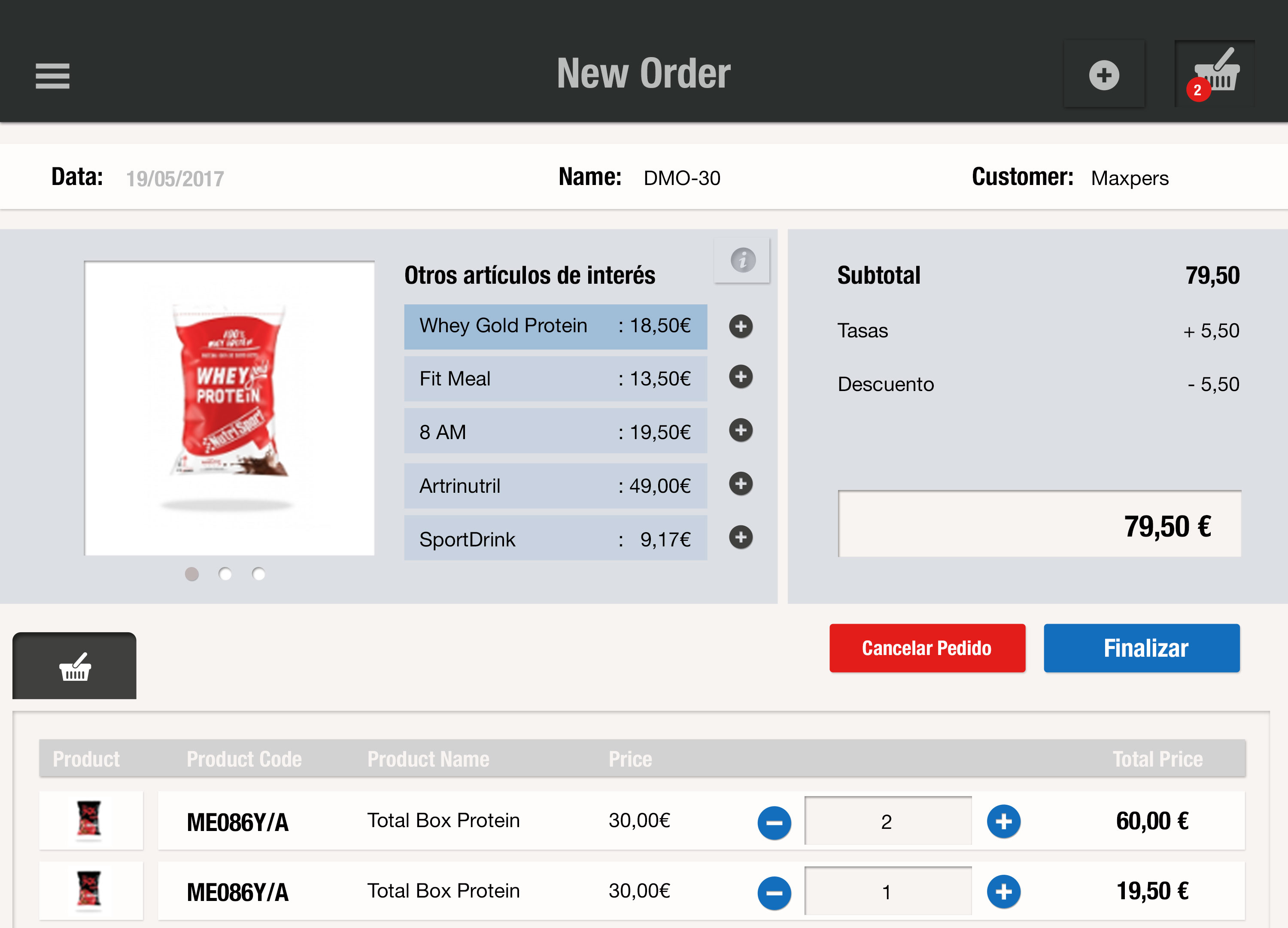The width and height of the screenshot is (1288, 928).
Task: Click product thumbnail in the 19,50 € row
Action: coord(91,891)
